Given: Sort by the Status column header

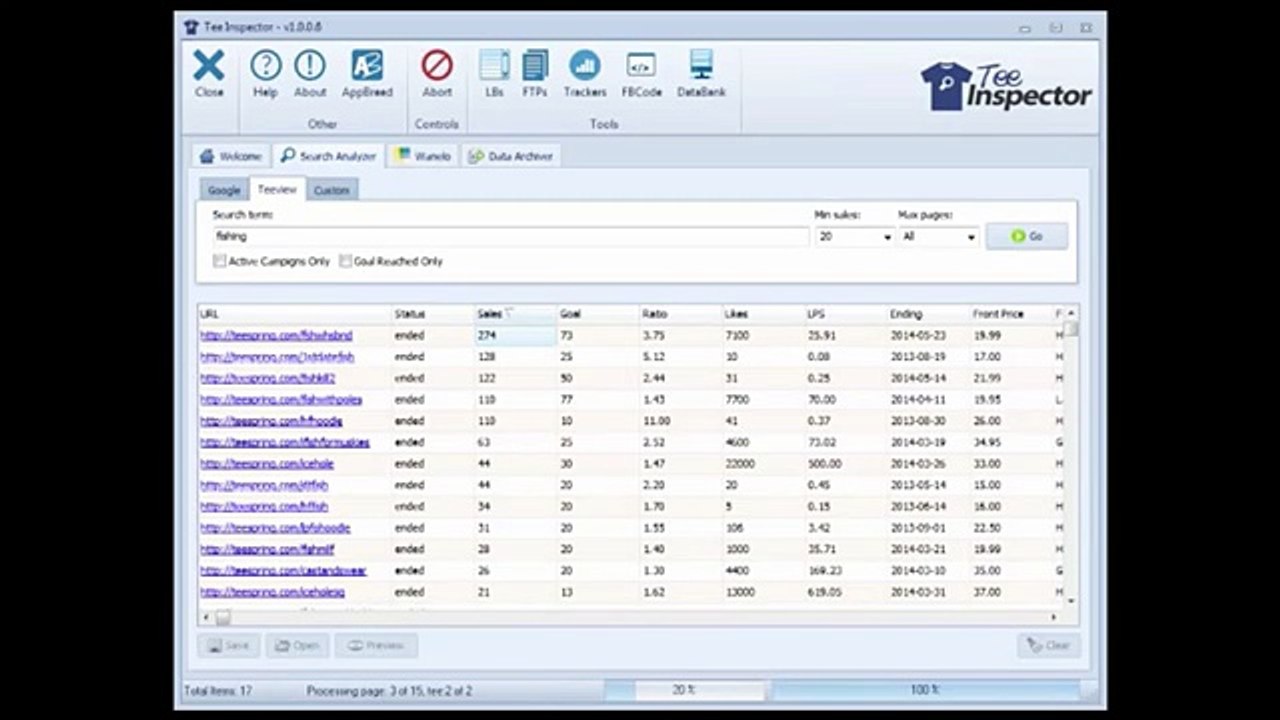Looking at the screenshot, I should click(x=432, y=314).
